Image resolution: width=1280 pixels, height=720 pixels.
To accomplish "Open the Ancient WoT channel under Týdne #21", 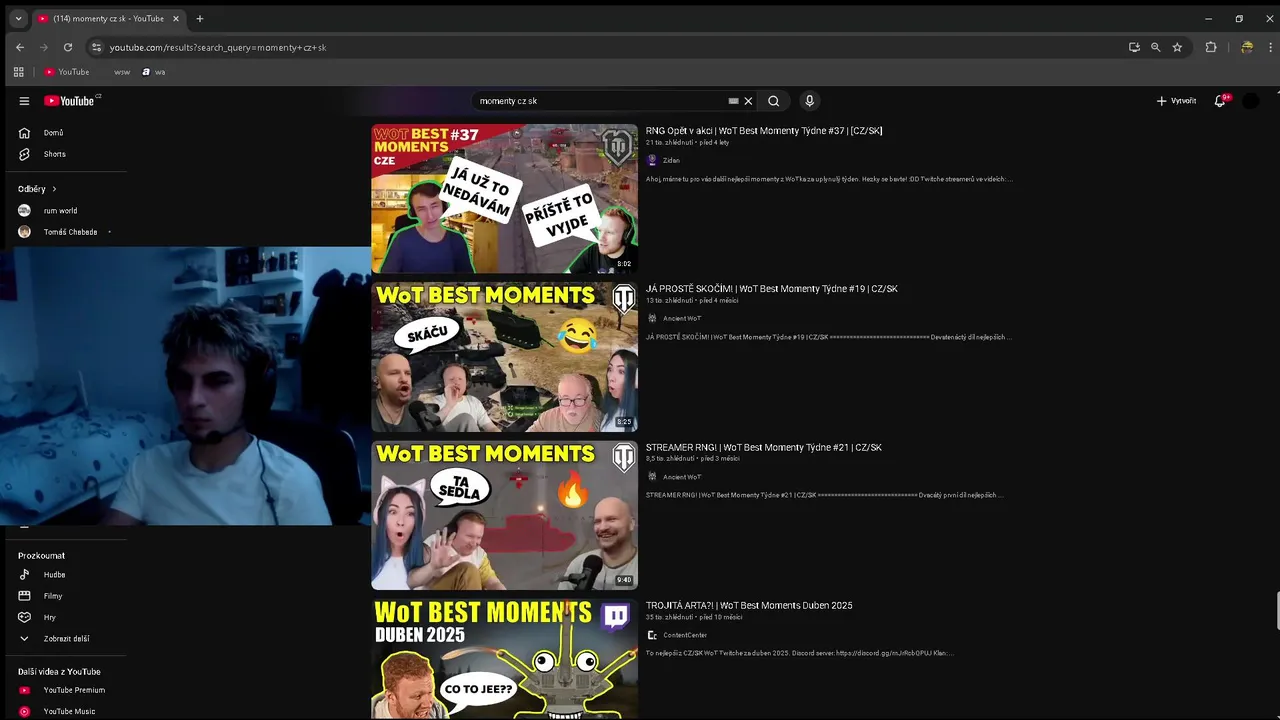I will [x=682, y=477].
